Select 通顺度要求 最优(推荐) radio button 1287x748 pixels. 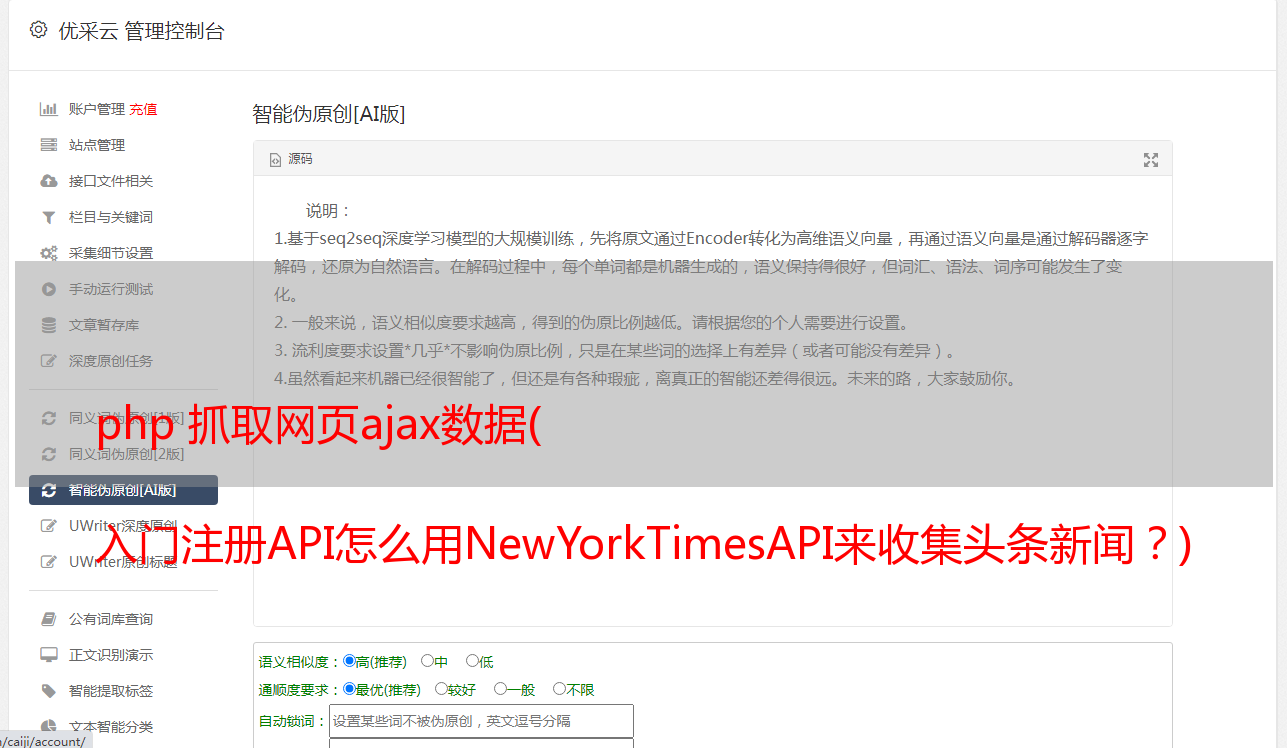pos(349,689)
